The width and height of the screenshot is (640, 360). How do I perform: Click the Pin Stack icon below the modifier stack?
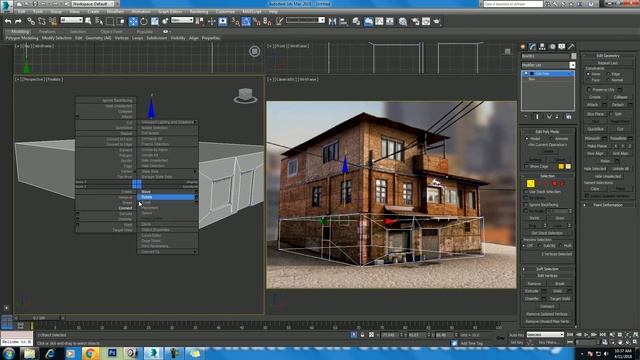[x=526, y=117]
